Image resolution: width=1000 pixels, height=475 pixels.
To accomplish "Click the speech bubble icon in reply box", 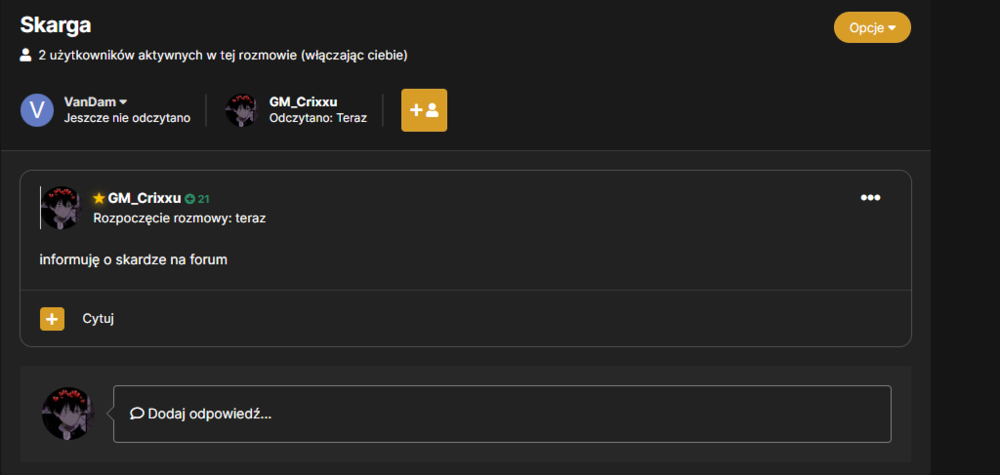I will click(x=136, y=414).
